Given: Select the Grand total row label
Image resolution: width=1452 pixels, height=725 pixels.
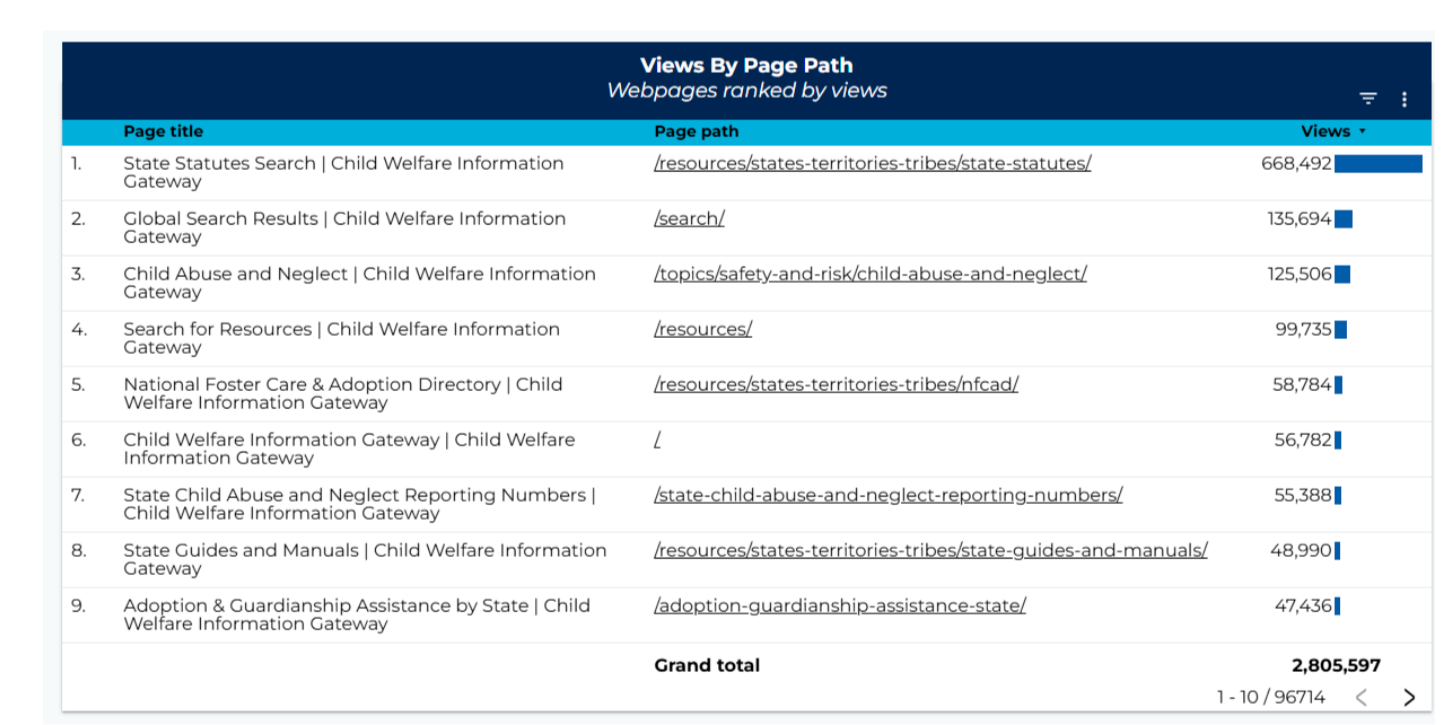Looking at the screenshot, I should [707, 665].
